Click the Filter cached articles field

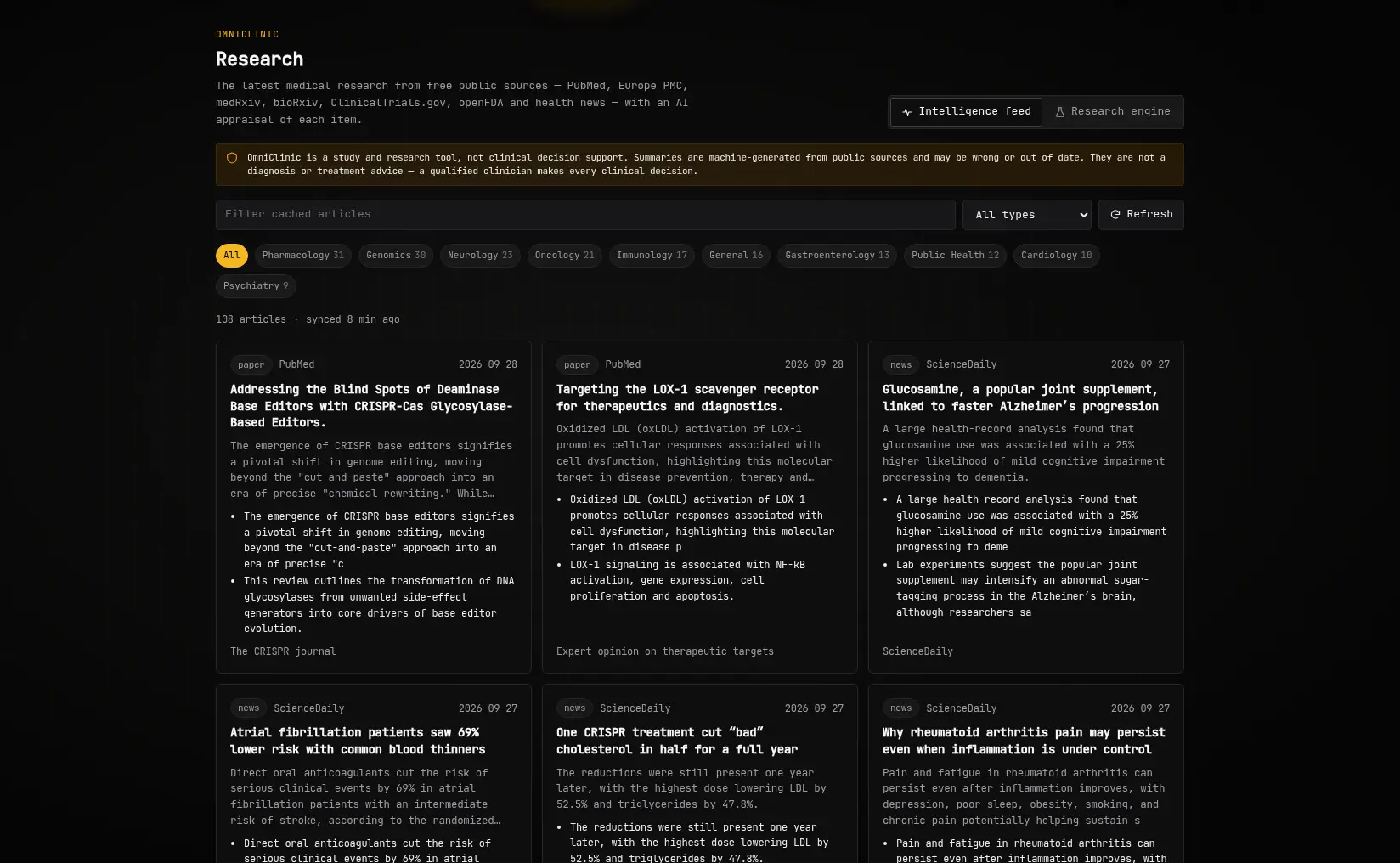coord(585,215)
